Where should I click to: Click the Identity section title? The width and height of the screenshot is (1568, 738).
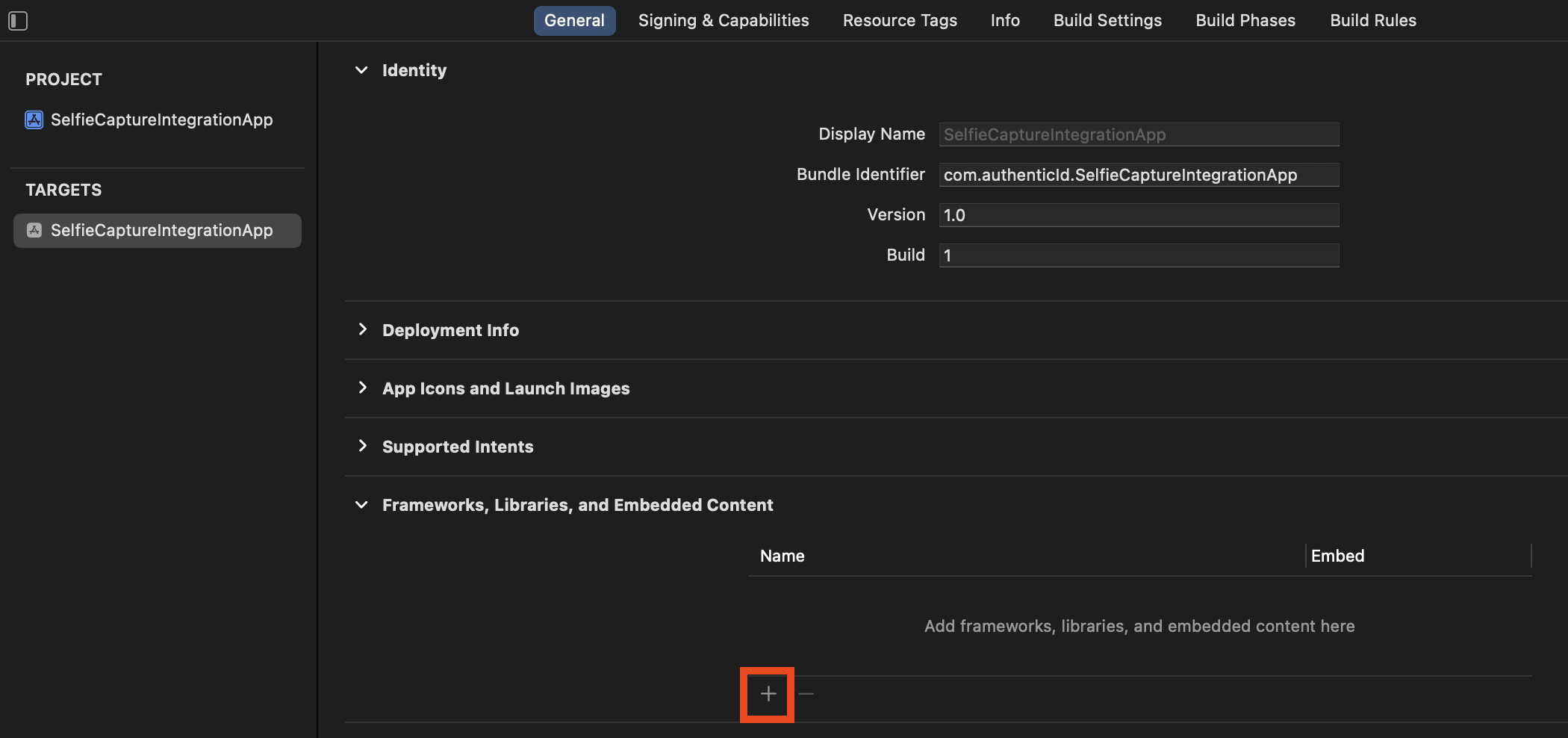click(x=414, y=70)
